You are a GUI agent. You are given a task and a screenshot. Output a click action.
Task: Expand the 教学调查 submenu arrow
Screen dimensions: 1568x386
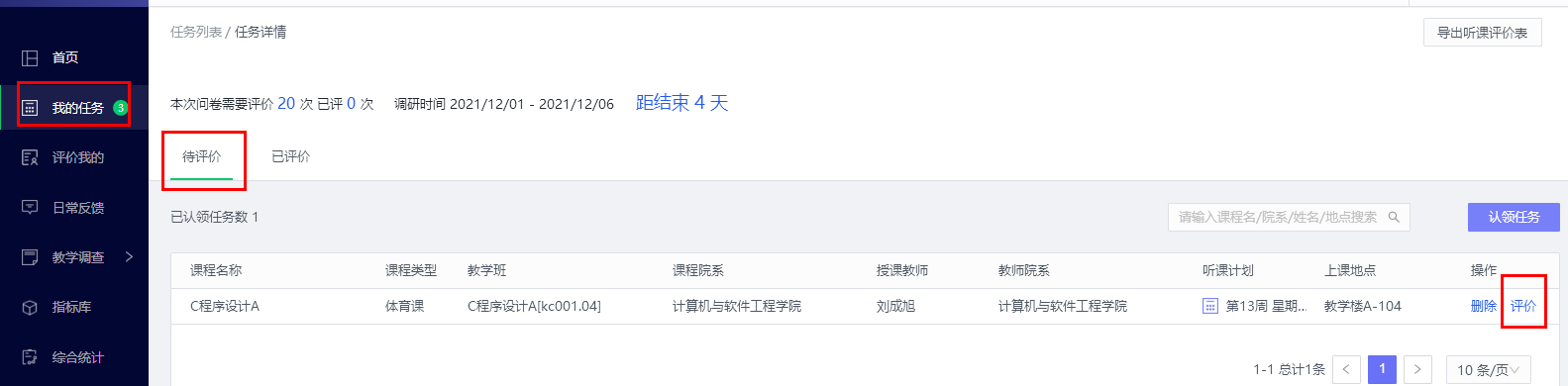[x=129, y=257]
